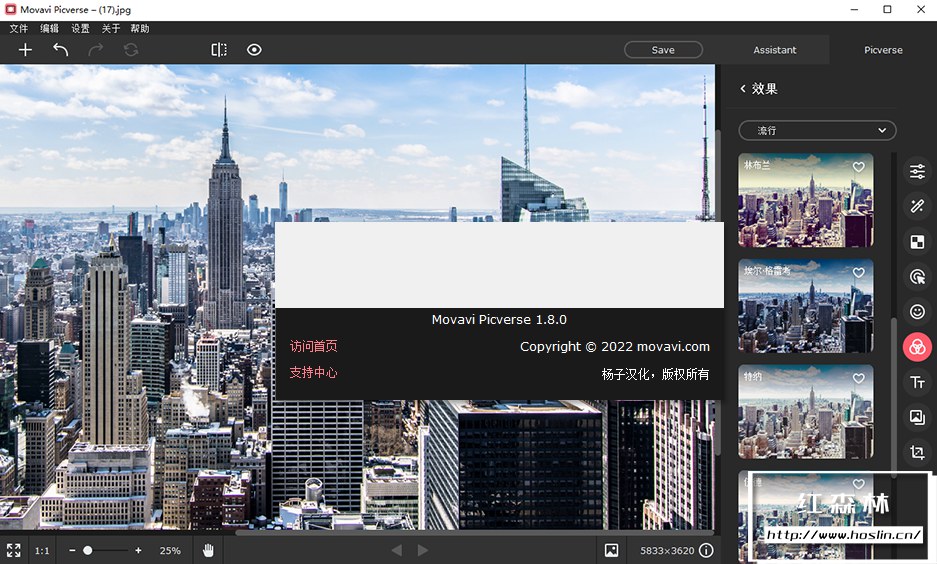Toggle original preview with the eye icon
The height and width of the screenshot is (564, 937).
pos(254,50)
